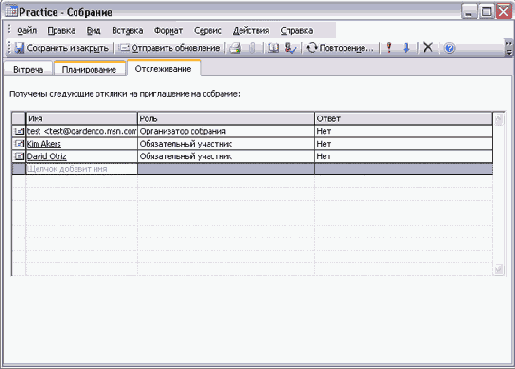The width and height of the screenshot is (515, 369).
Task: Click the add-name field in the attendee list
Action: click(81, 169)
